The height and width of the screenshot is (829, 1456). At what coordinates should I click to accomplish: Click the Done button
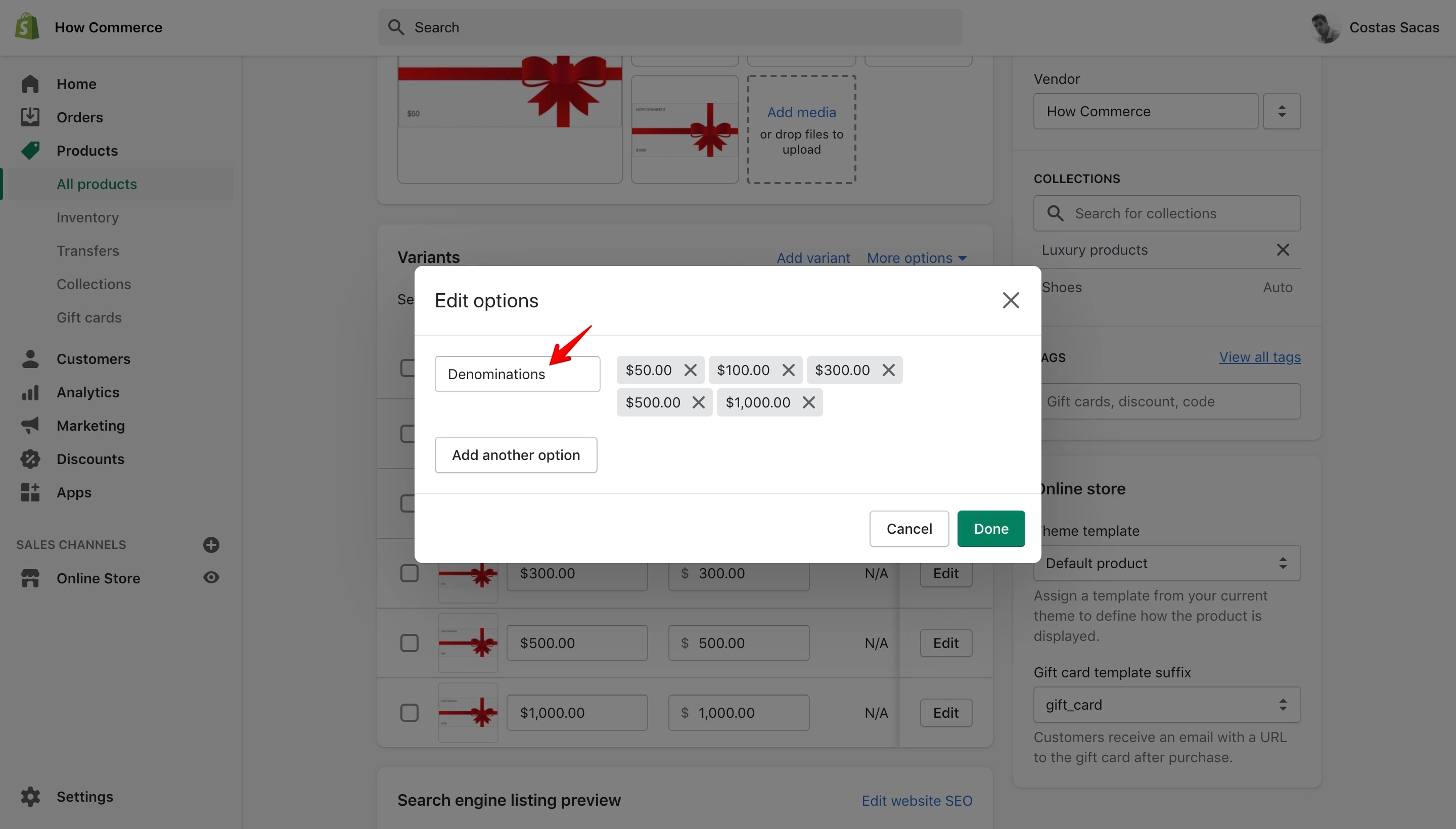click(x=991, y=529)
